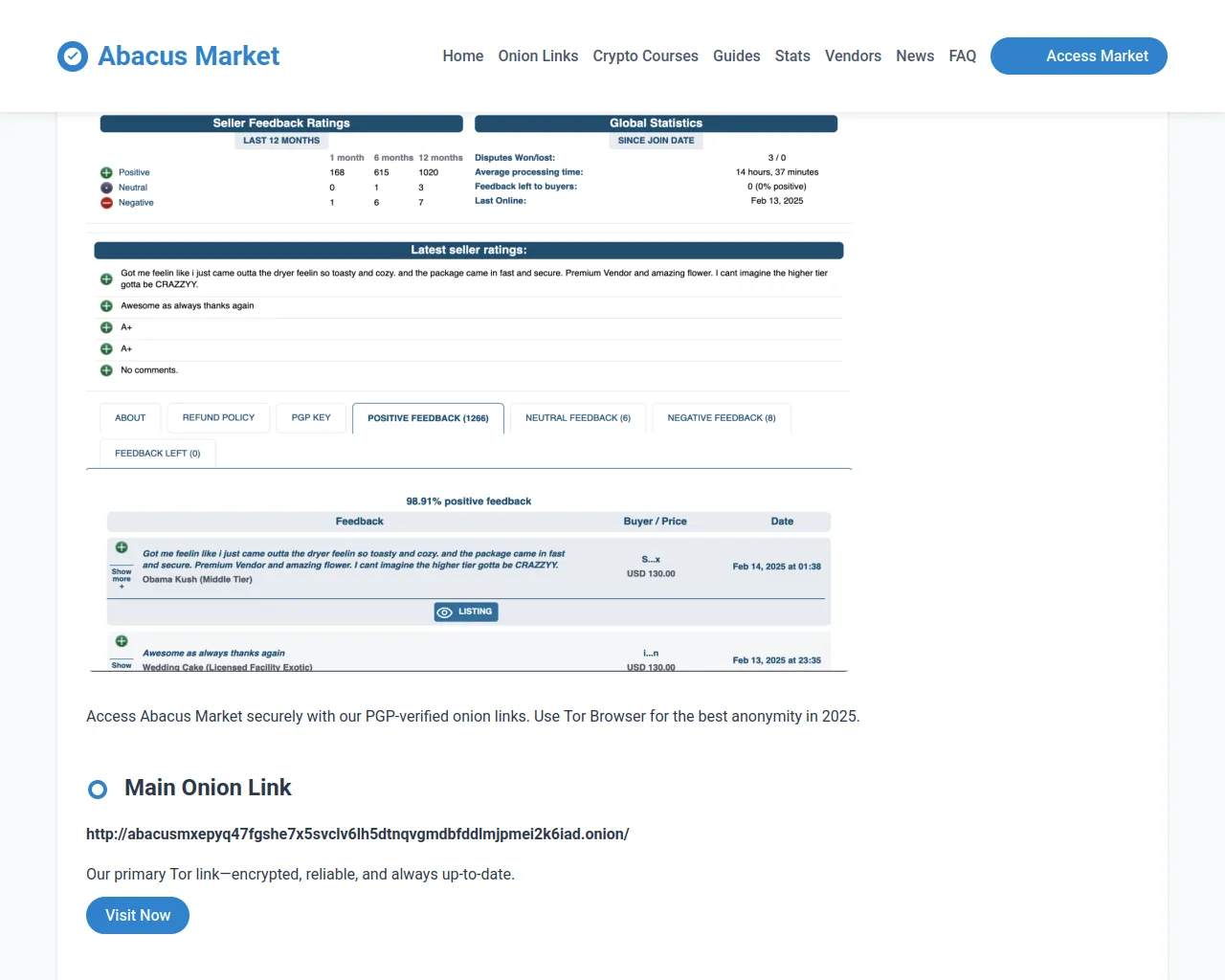Open the Crypto Courses nav item

[646, 56]
